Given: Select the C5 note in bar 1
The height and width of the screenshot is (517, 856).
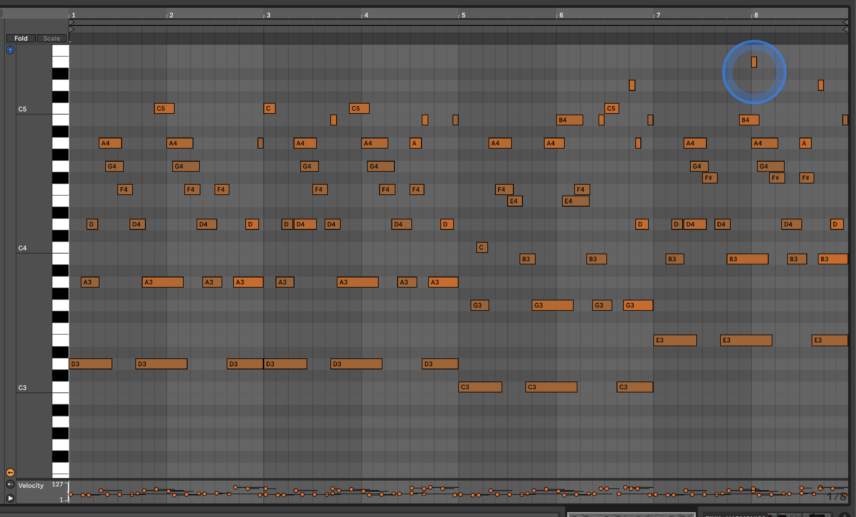Looking at the screenshot, I should pyautogui.click(x=164, y=108).
